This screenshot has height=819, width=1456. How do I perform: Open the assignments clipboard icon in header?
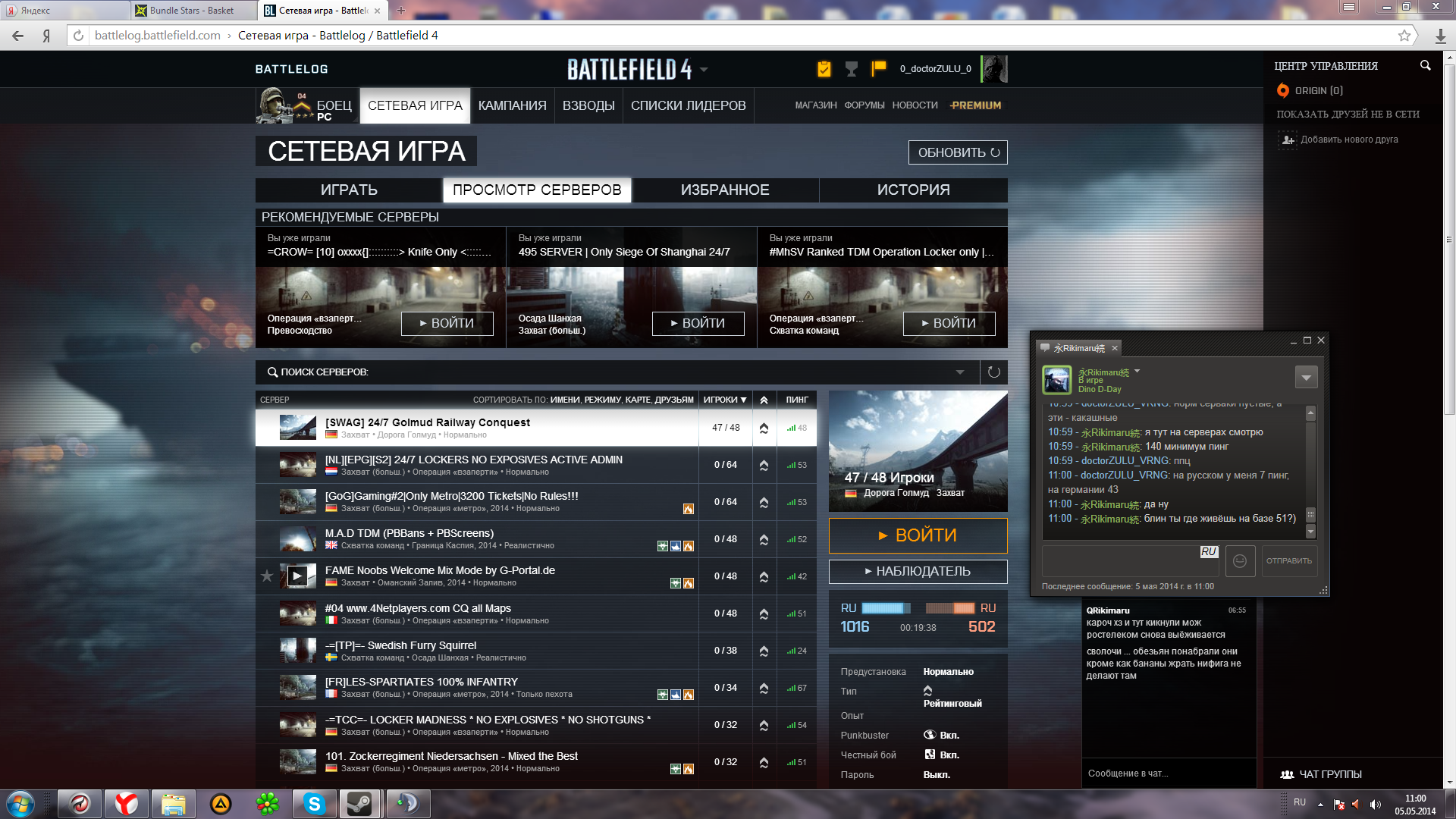[824, 69]
